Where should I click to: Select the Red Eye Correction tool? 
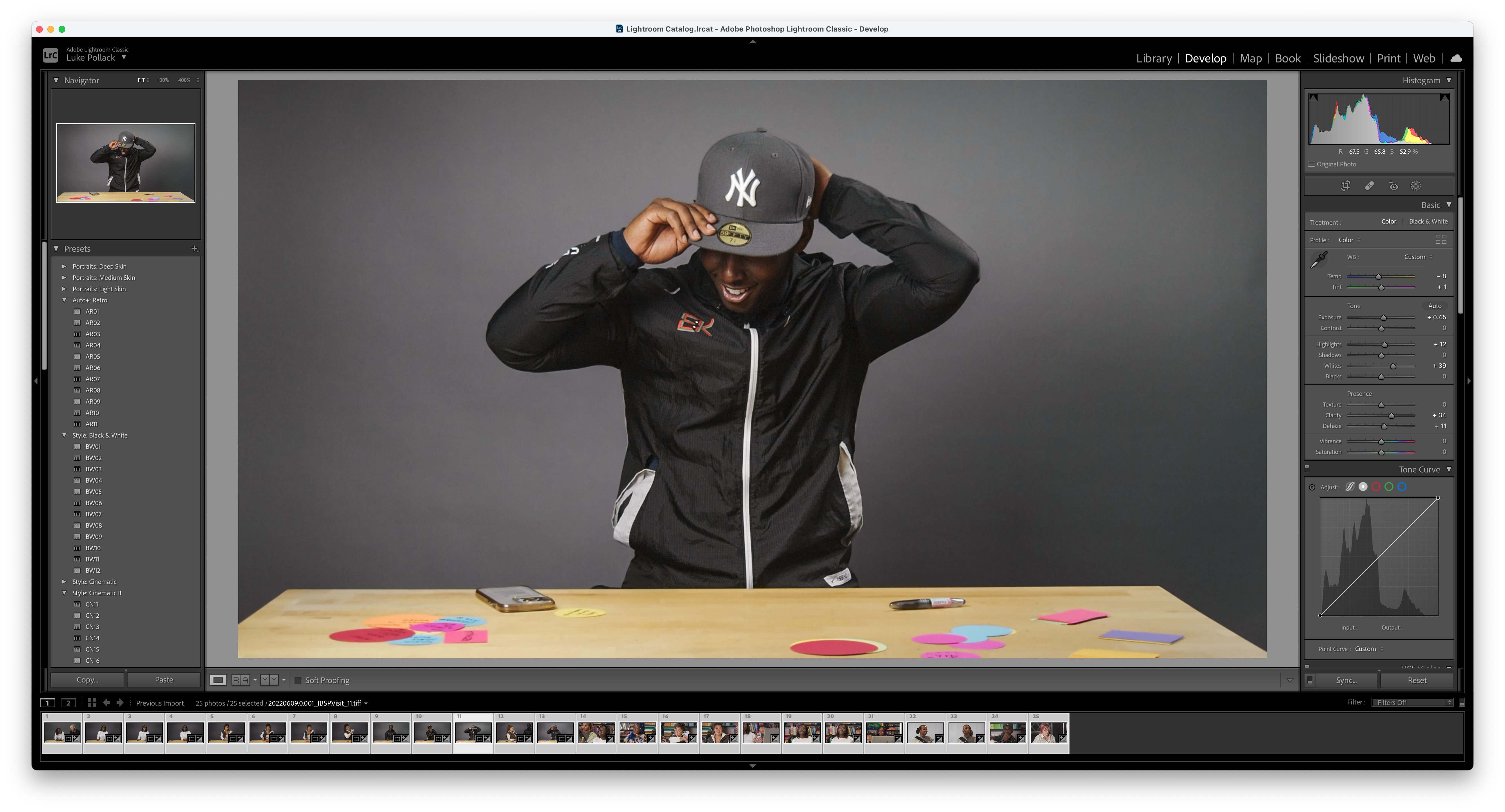pyautogui.click(x=1393, y=186)
